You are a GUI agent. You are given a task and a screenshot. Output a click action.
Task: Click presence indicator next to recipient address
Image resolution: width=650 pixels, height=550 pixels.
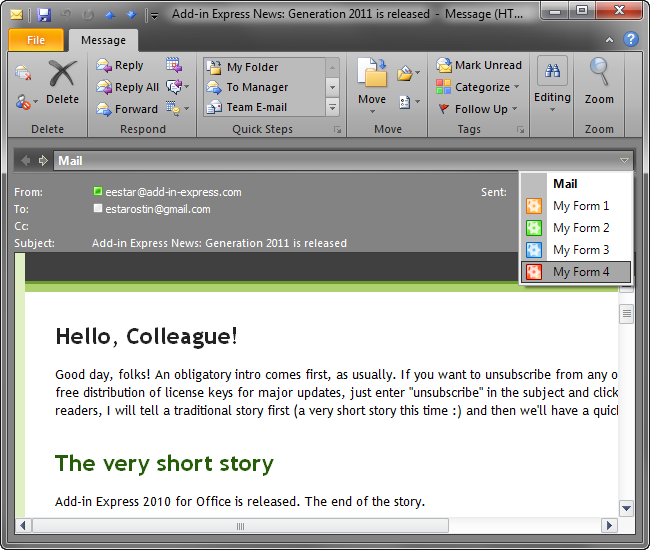(98, 208)
